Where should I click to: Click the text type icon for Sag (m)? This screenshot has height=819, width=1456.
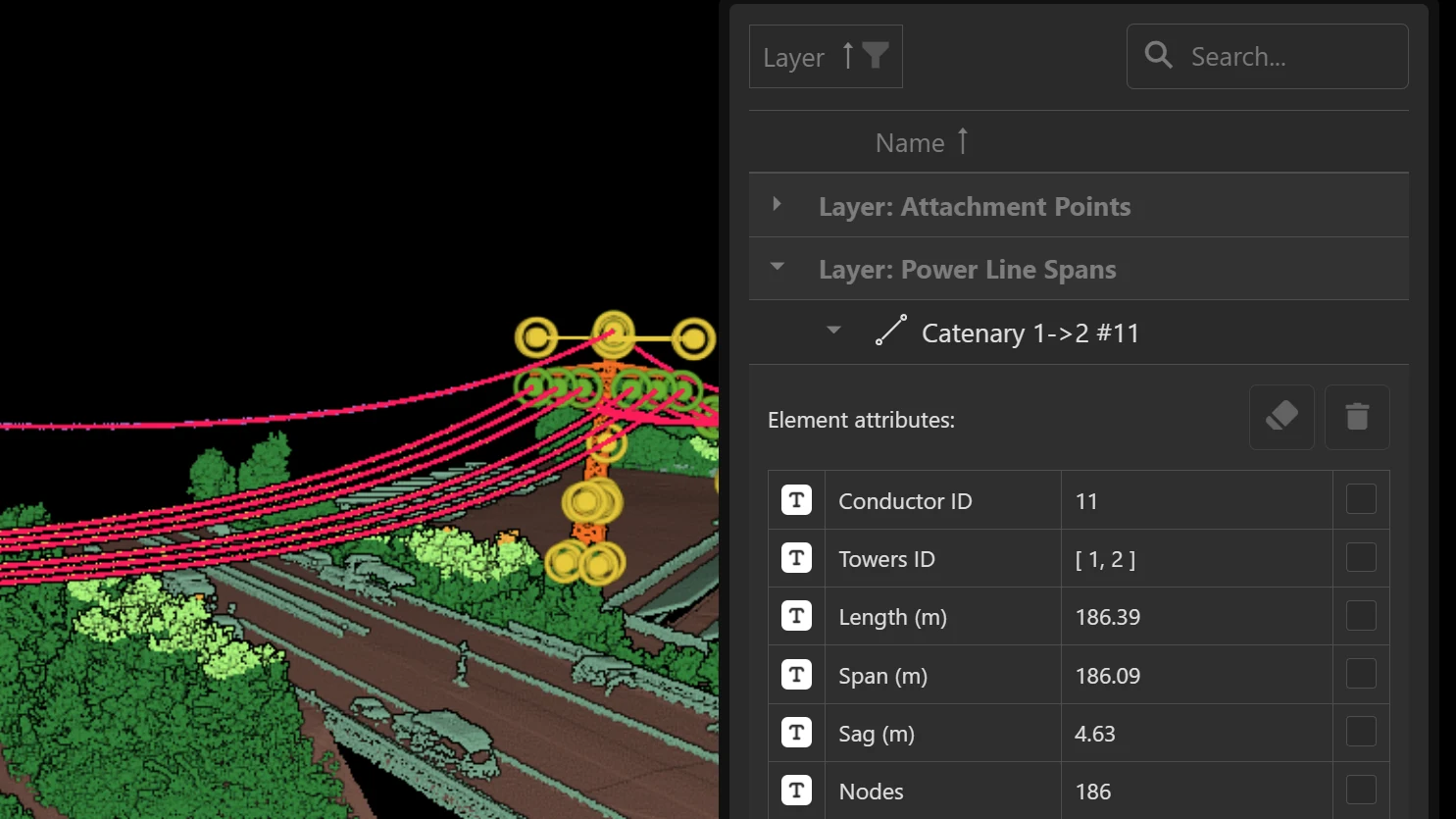coord(796,733)
